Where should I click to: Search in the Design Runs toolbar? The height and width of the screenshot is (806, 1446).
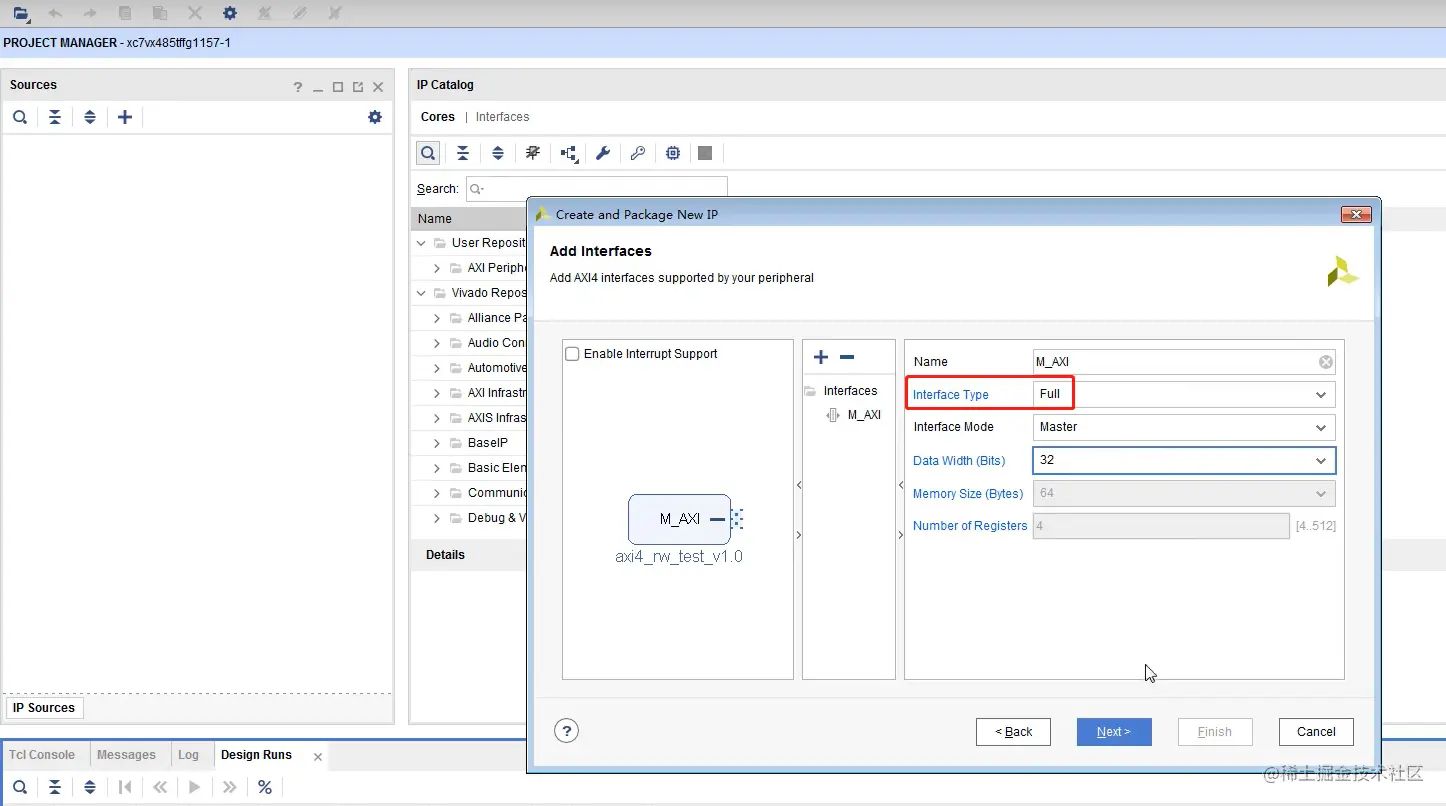(20, 787)
